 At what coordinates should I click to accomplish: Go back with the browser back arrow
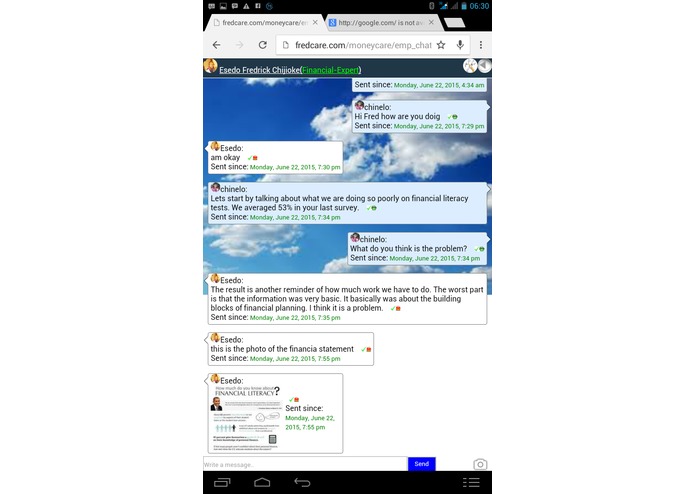coord(216,45)
